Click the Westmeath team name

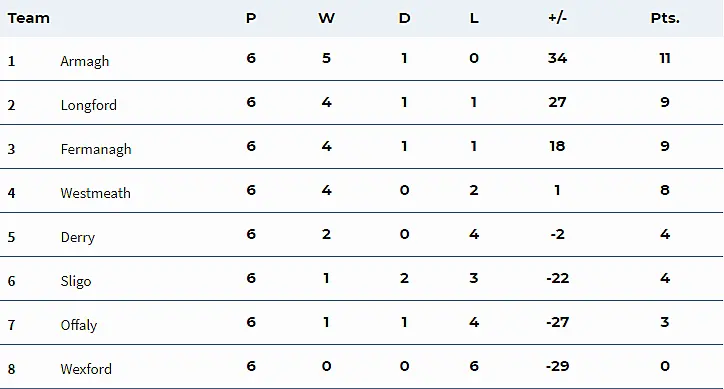tap(95, 193)
